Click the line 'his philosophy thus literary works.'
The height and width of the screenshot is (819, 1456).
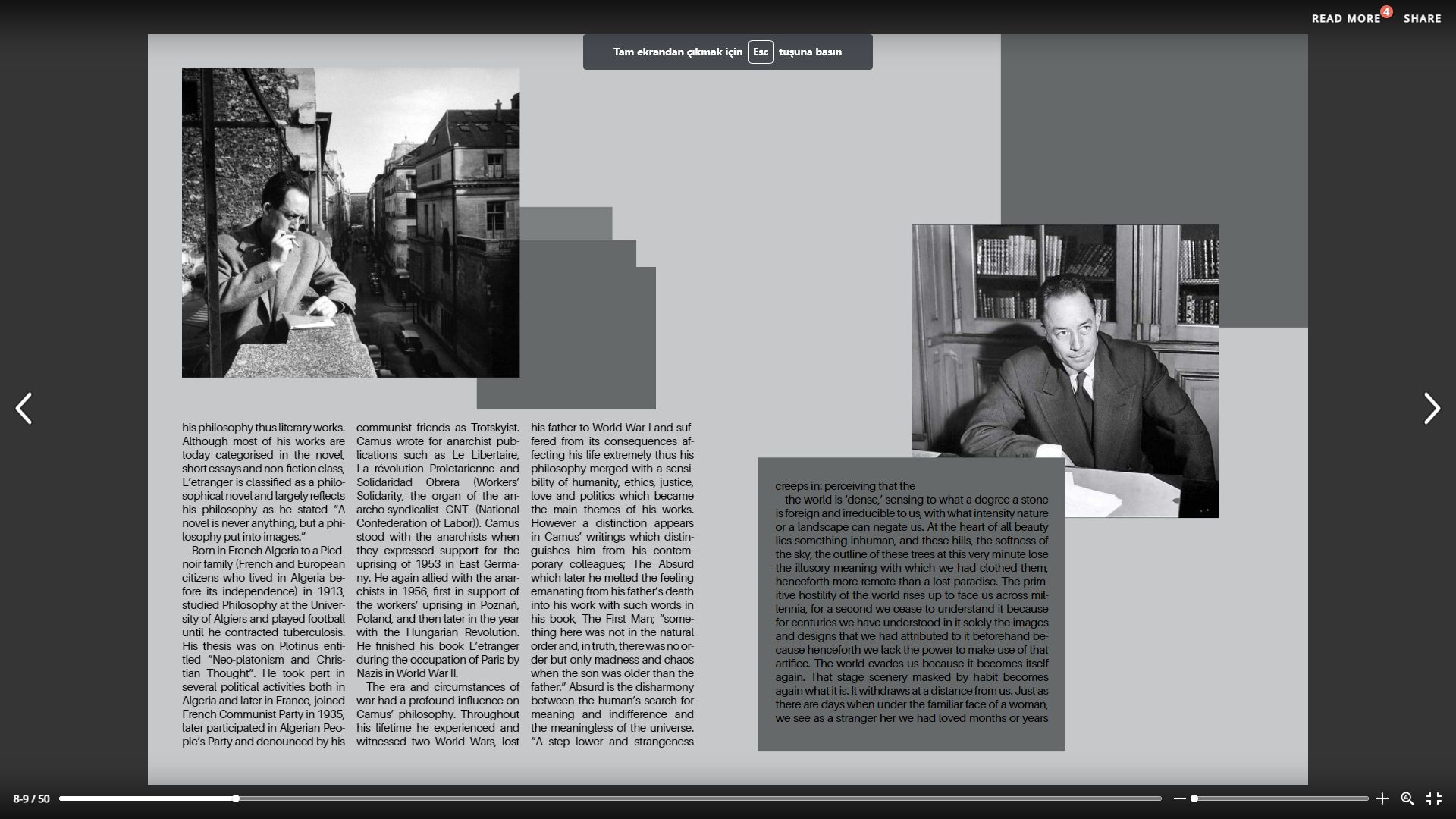(263, 428)
